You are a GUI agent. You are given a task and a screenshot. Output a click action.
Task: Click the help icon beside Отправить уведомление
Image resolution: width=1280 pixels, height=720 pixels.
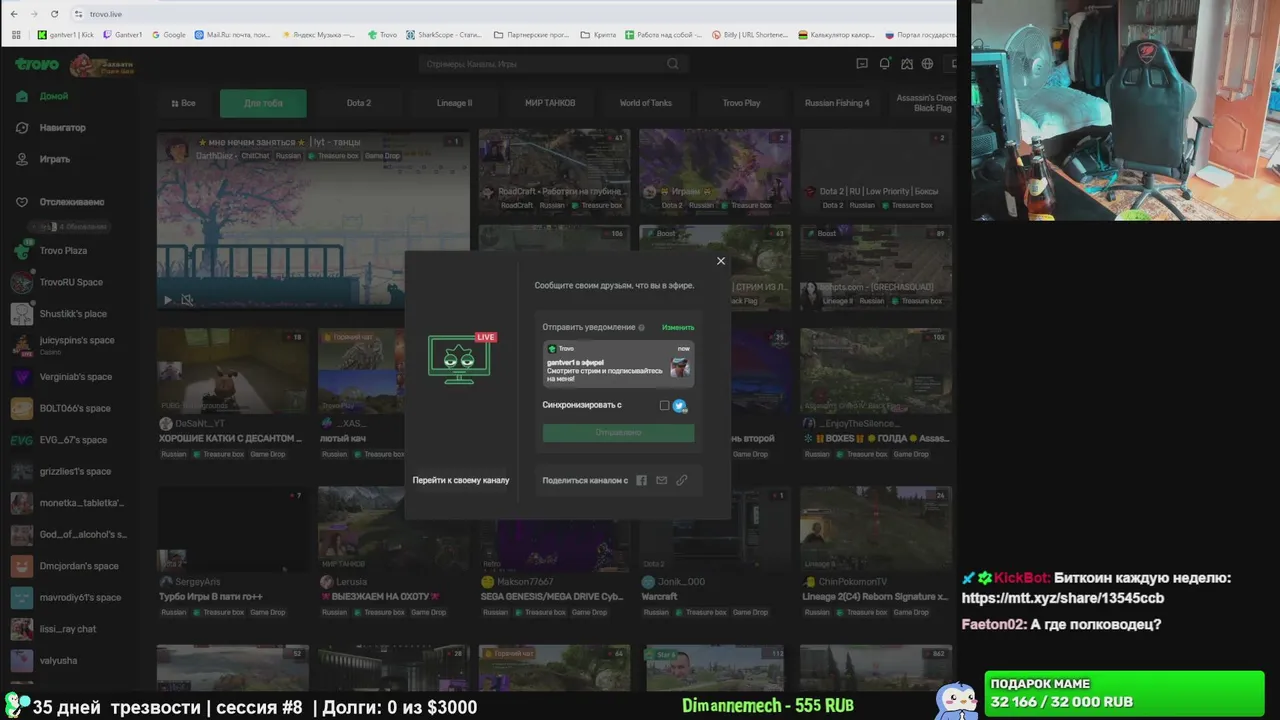click(641, 327)
